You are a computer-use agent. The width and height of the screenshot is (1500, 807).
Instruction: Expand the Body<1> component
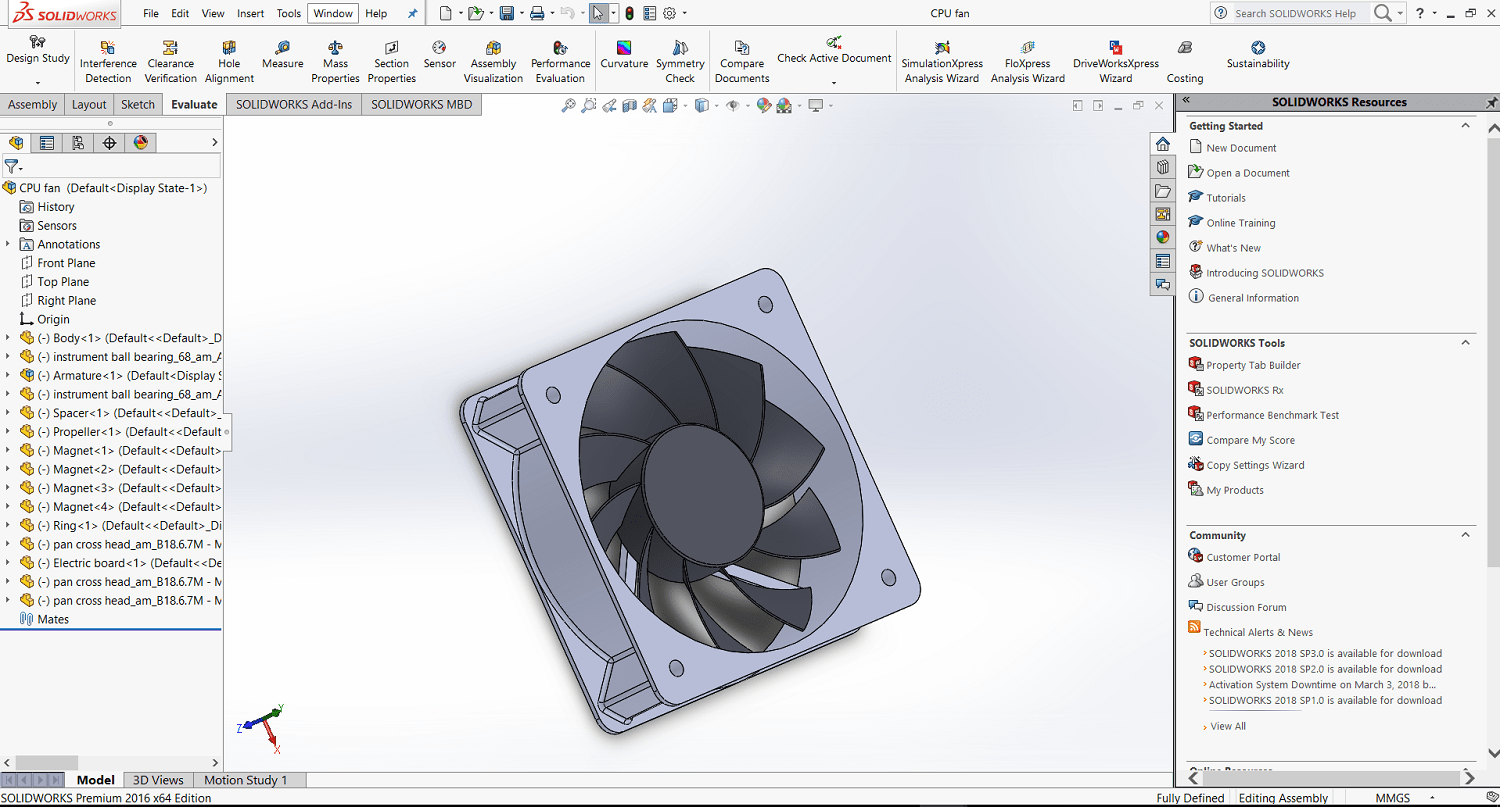coord(8,338)
